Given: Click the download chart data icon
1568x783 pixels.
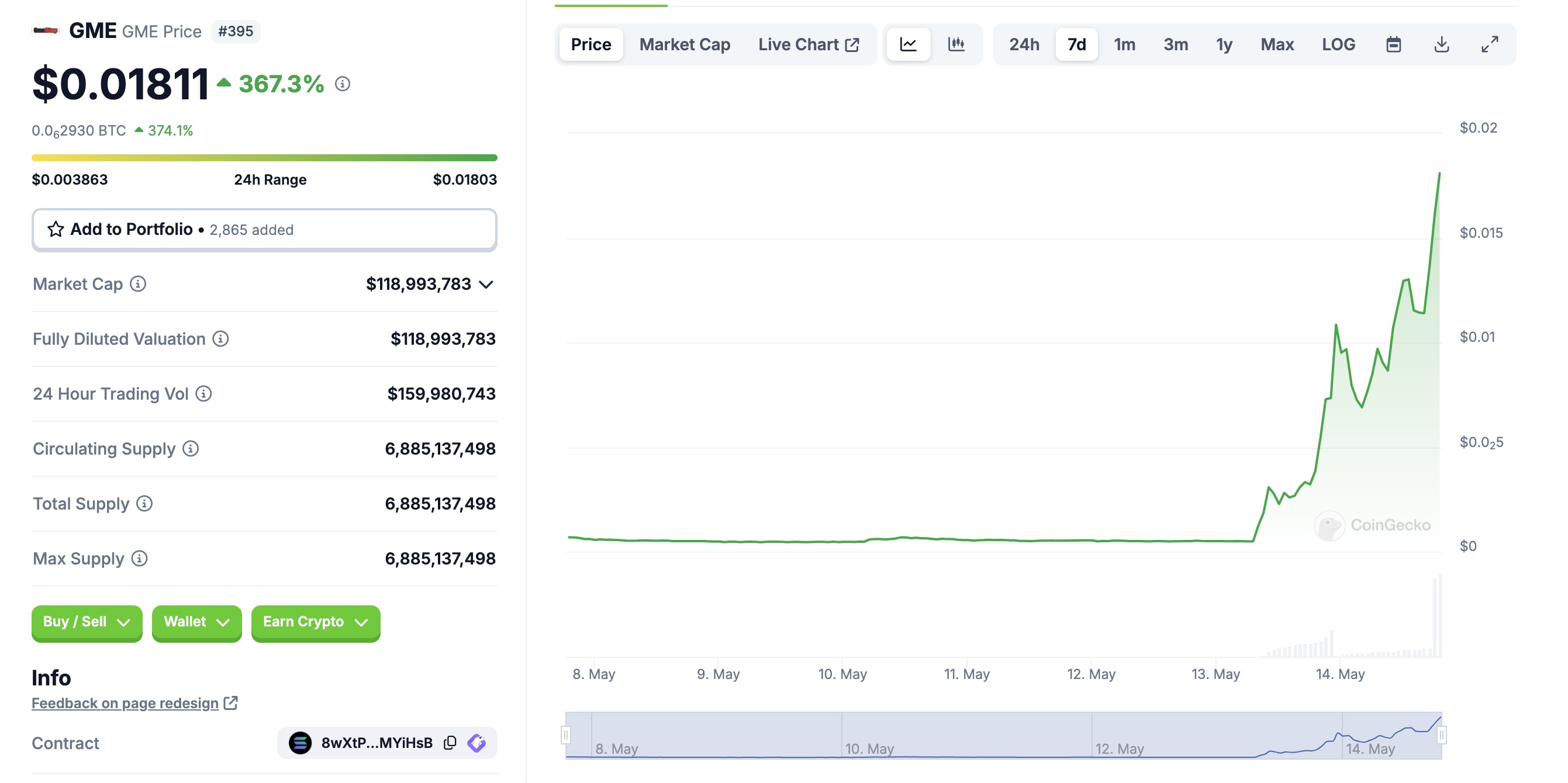Looking at the screenshot, I should click(x=1441, y=44).
